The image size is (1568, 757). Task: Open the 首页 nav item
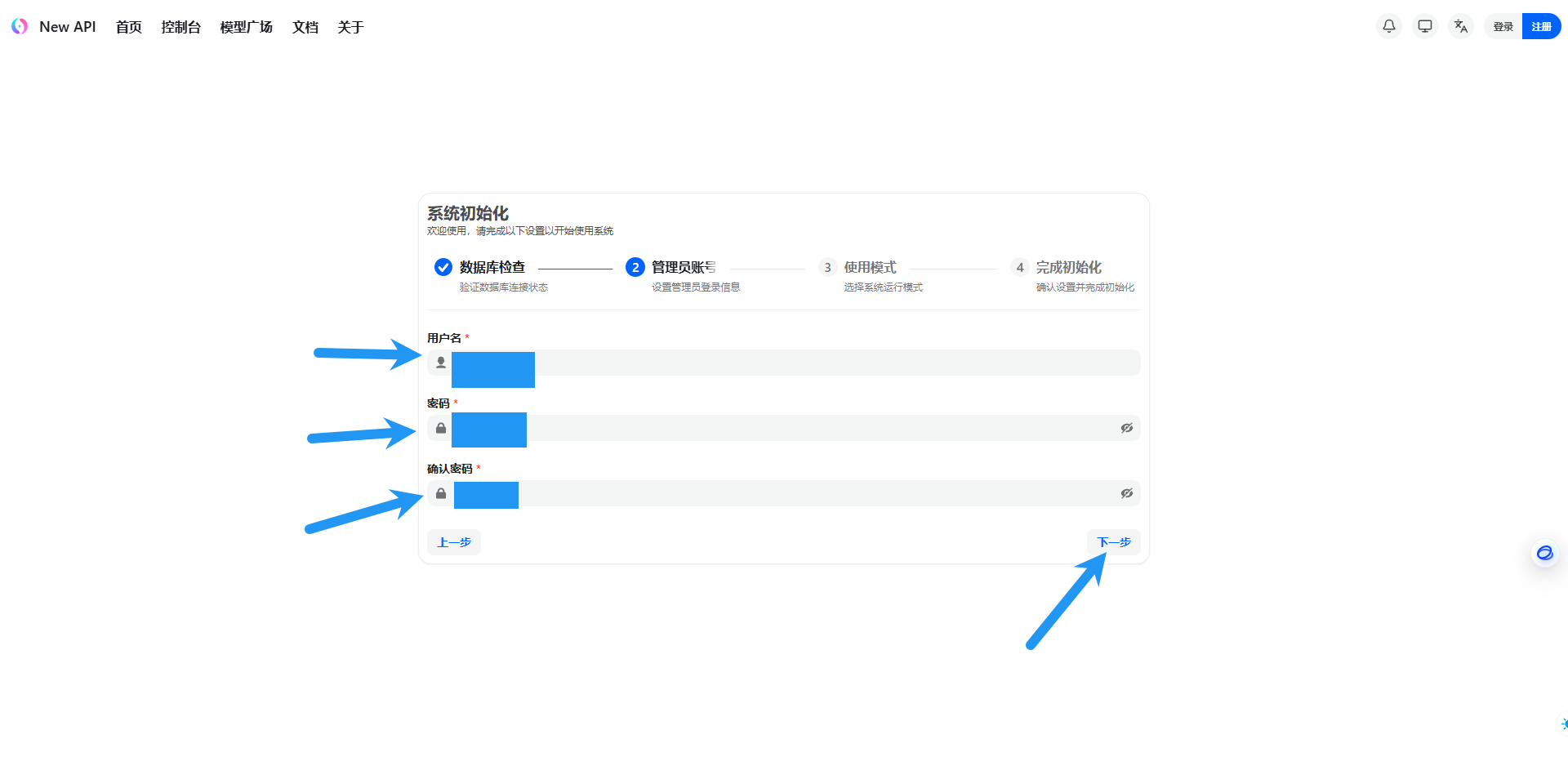click(x=128, y=27)
